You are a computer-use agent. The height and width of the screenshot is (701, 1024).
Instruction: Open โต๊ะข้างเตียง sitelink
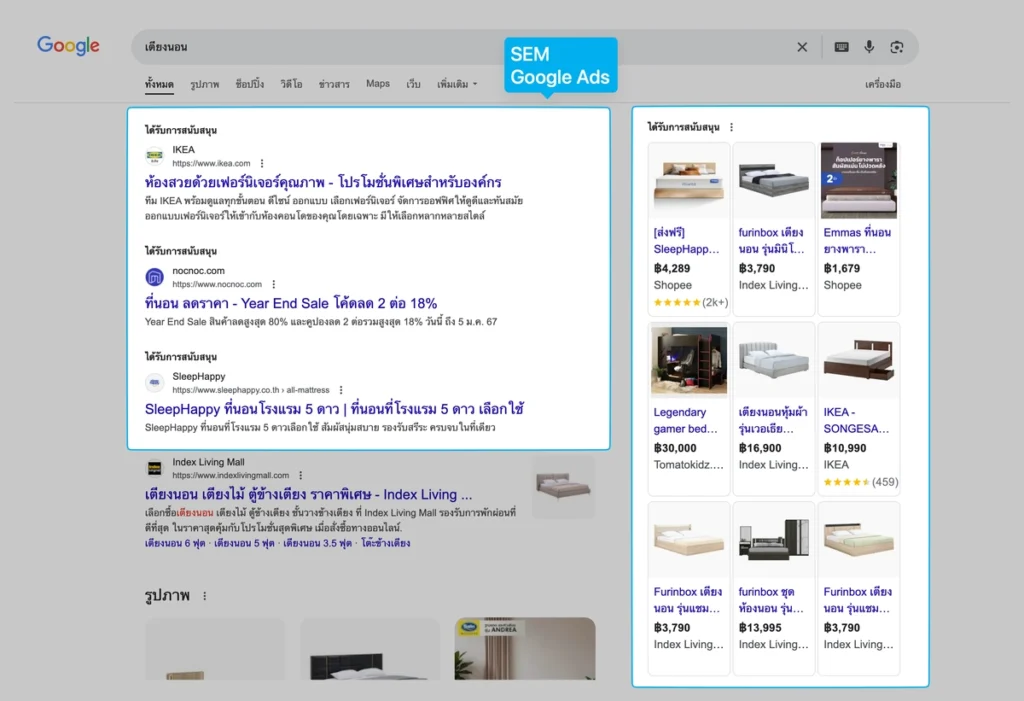[386, 543]
